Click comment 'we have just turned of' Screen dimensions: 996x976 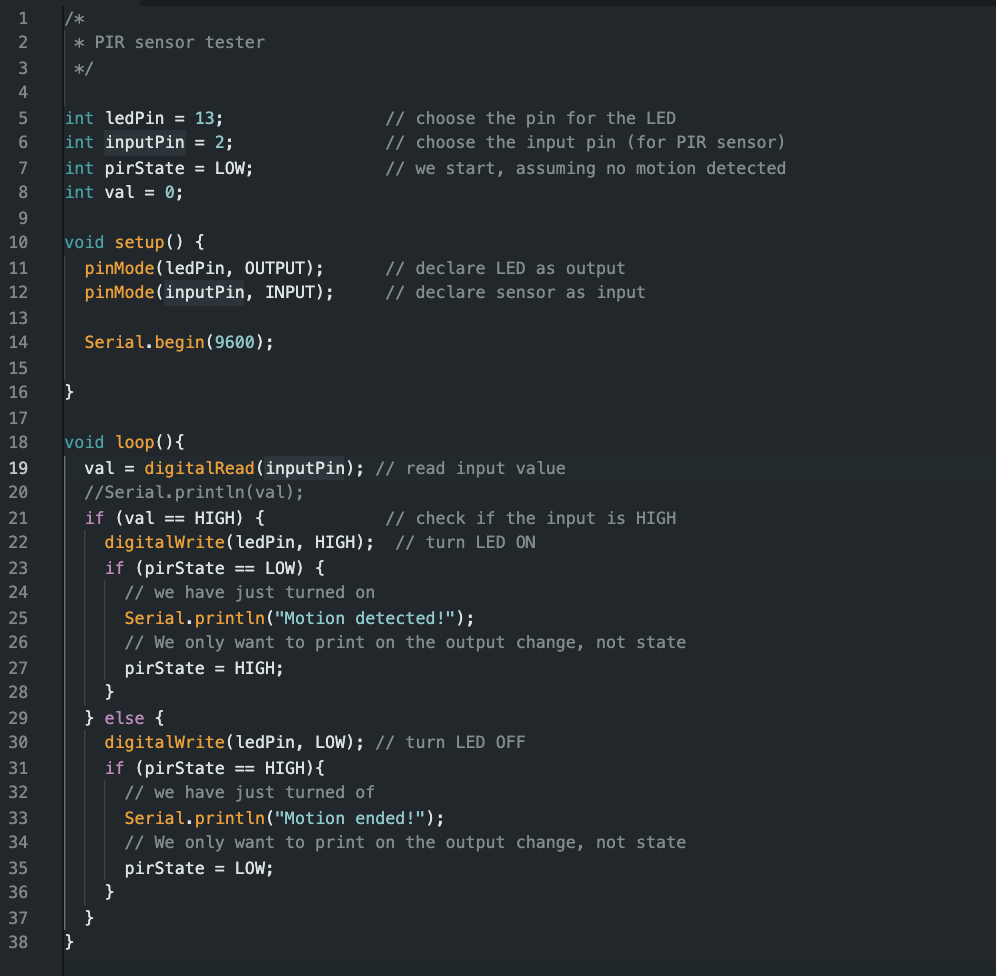coord(264,792)
